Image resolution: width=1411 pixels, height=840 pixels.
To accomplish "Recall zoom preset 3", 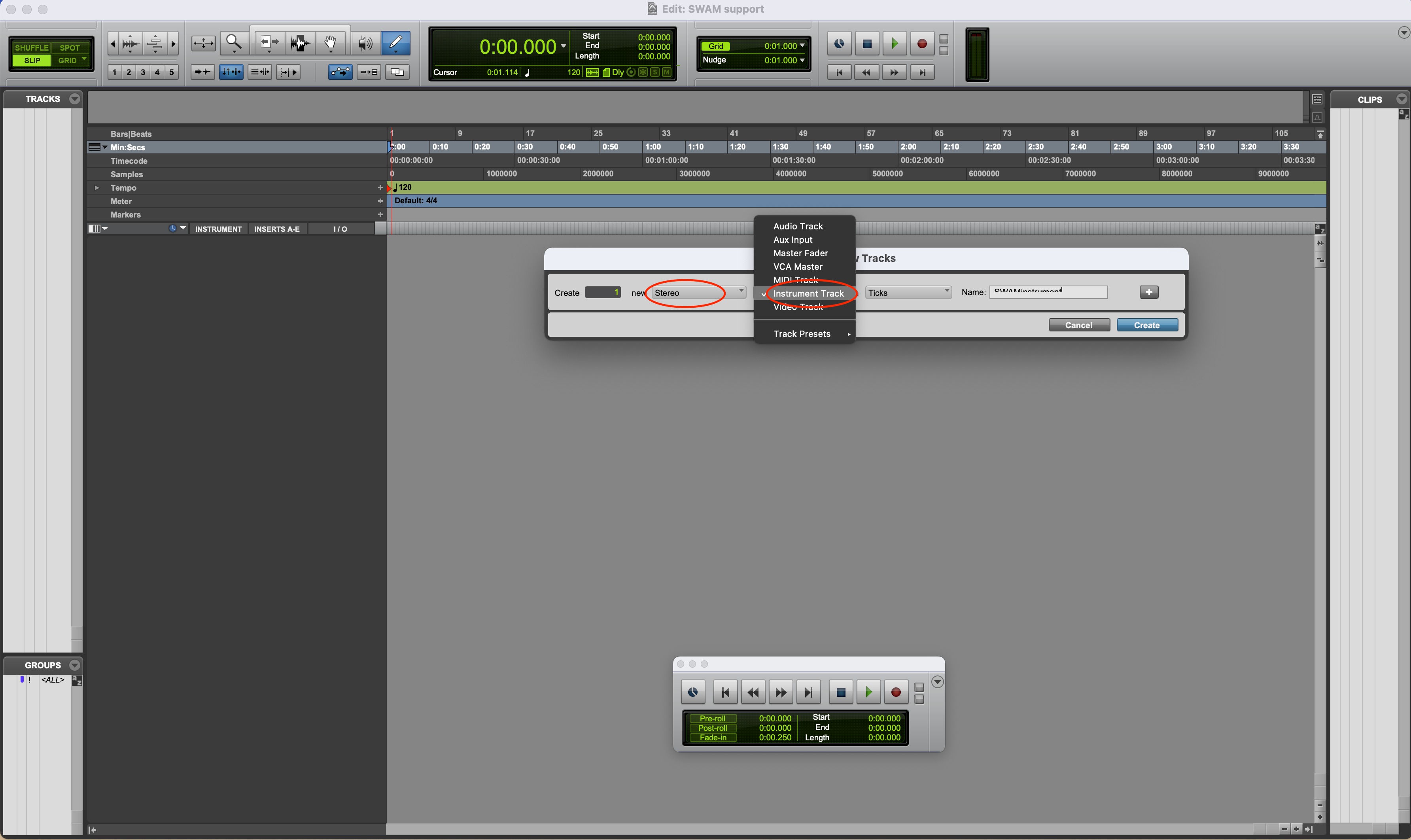I will pyautogui.click(x=143, y=72).
